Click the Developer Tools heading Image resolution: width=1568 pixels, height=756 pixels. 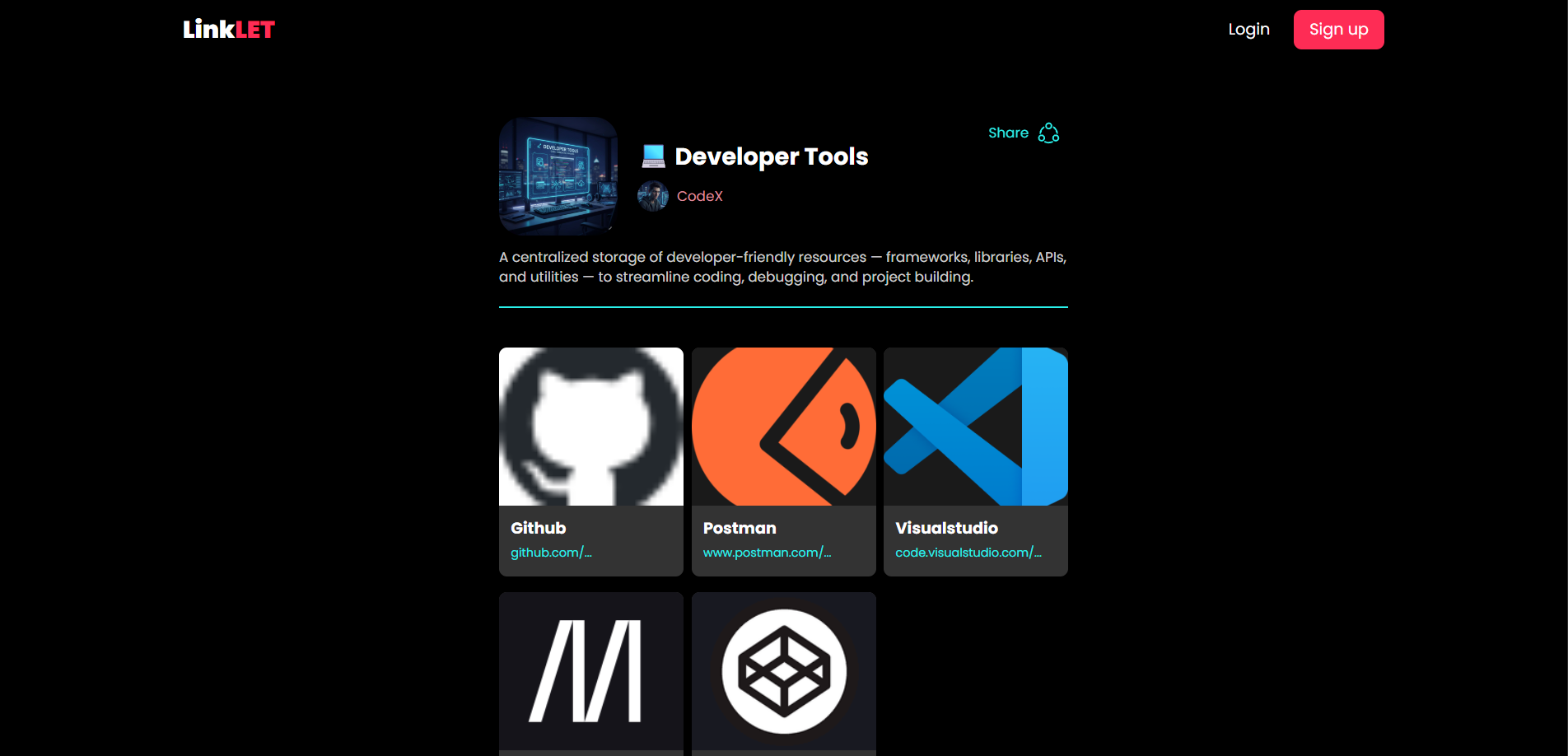point(772,156)
